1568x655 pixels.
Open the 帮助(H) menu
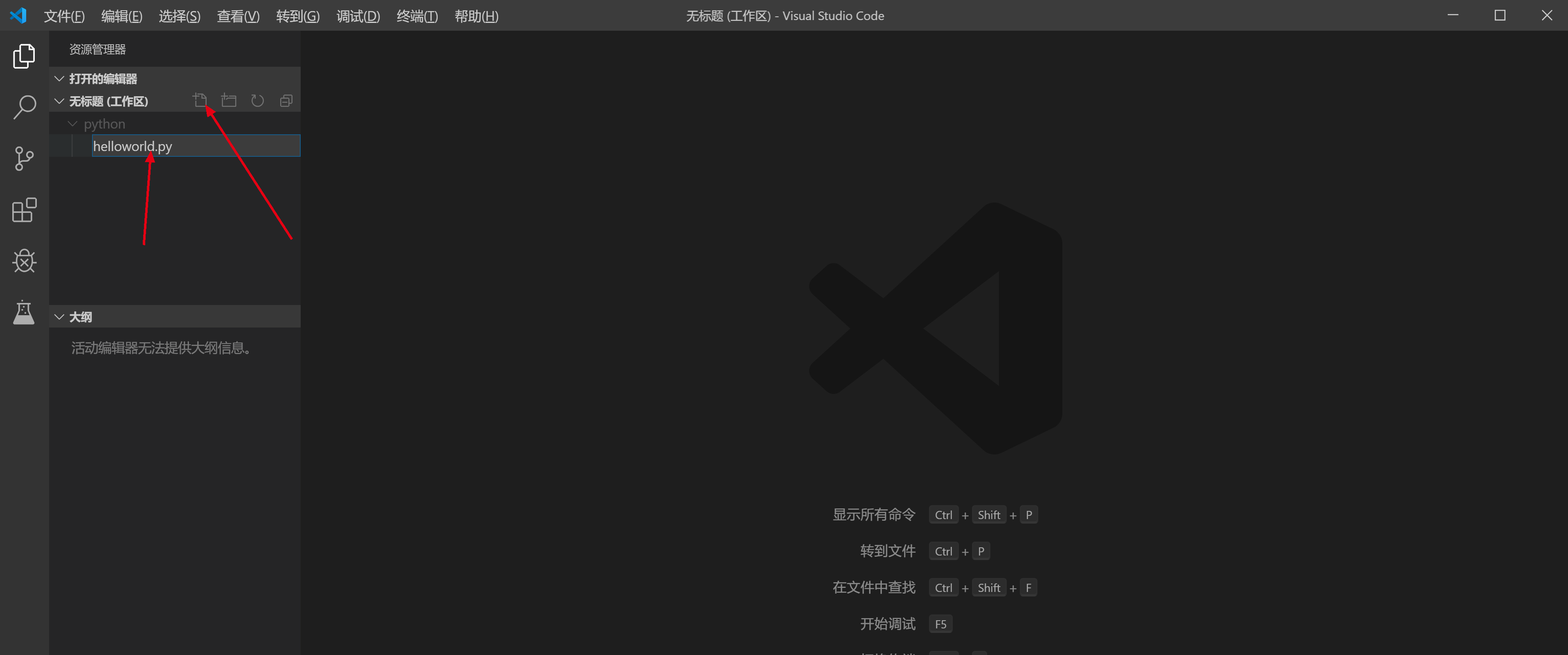(x=477, y=16)
